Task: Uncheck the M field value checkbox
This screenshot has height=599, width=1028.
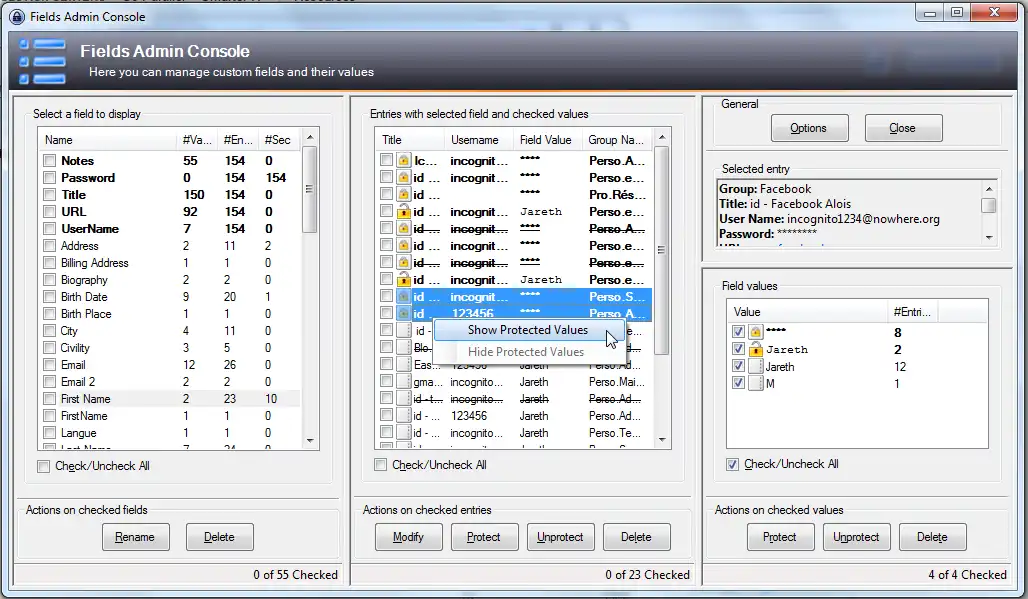Action: pyautogui.click(x=738, y=383)
